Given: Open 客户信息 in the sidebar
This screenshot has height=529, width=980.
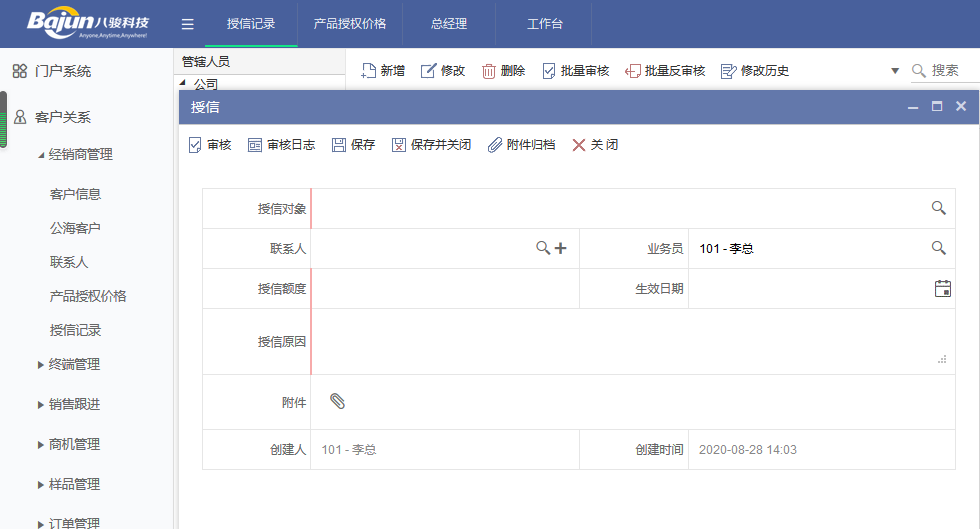Looking at the screenshot, I should tap(75, 194).
